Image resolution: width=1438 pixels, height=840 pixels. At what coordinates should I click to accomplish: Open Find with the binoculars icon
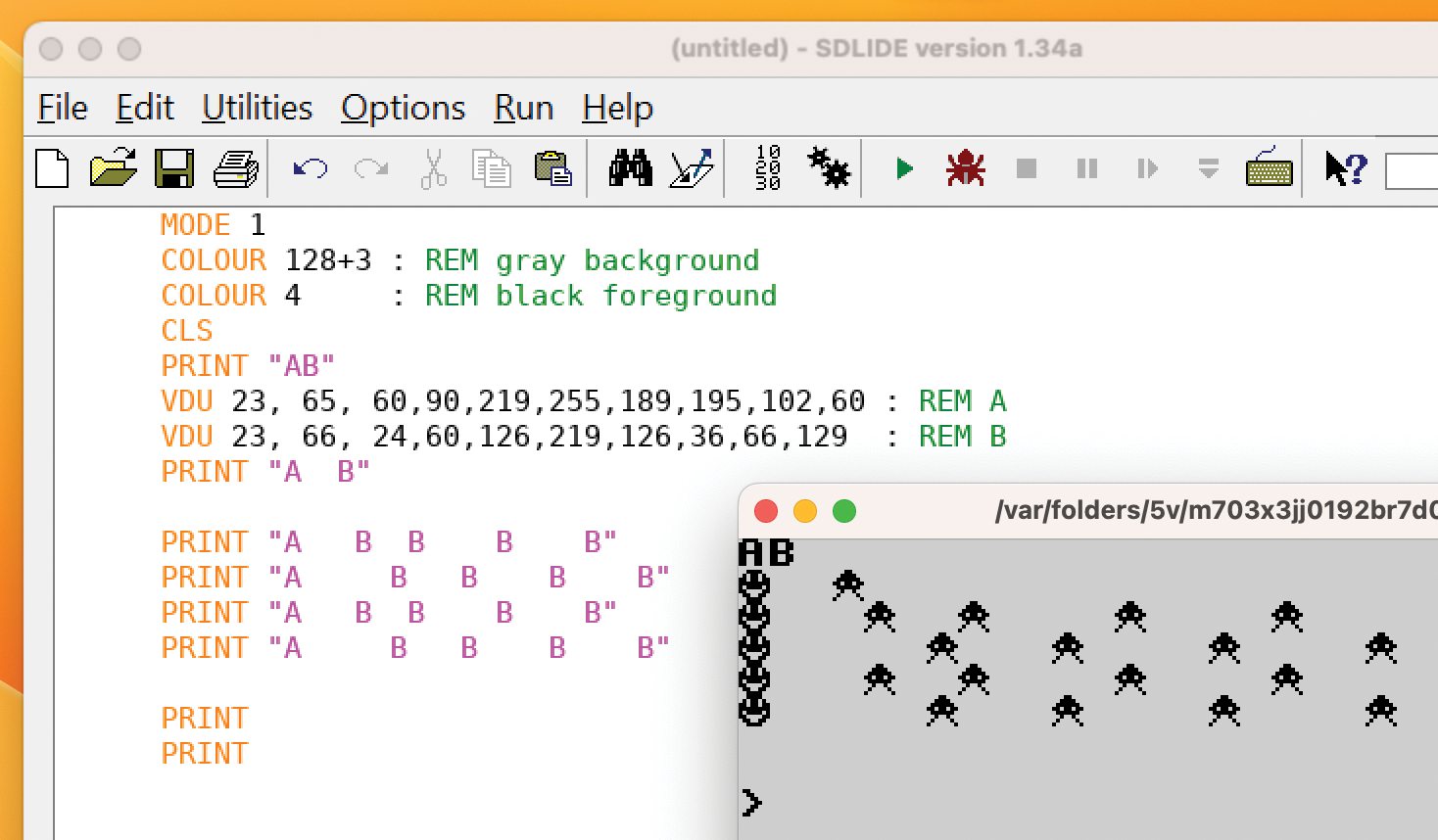tap(631, 168)
